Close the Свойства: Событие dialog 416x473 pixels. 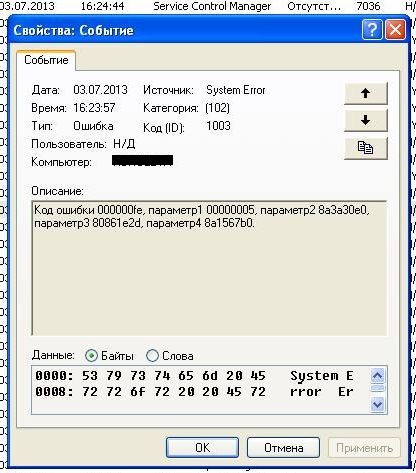pos(395,30)
